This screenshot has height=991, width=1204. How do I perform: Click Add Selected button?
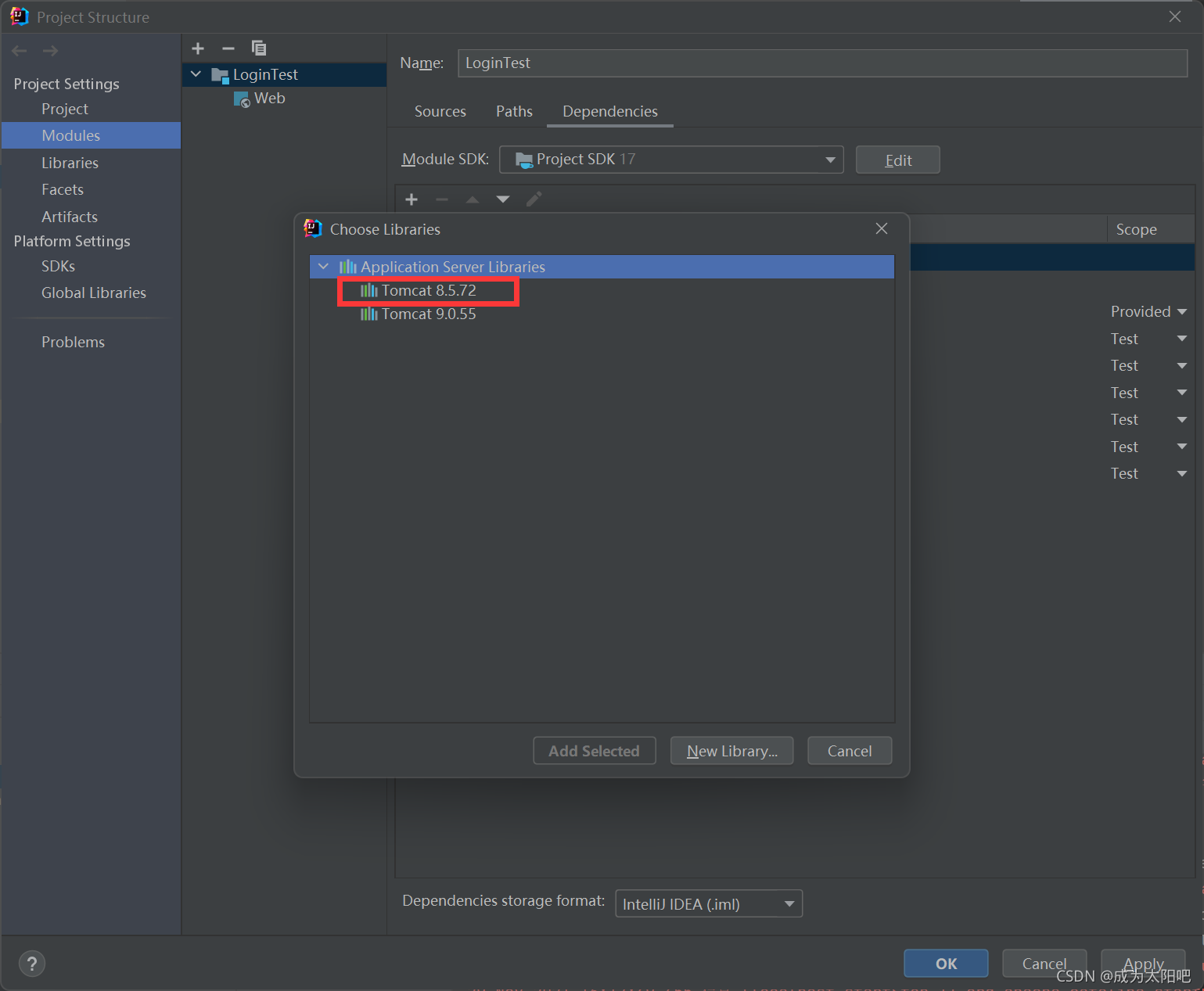[595, 751]
